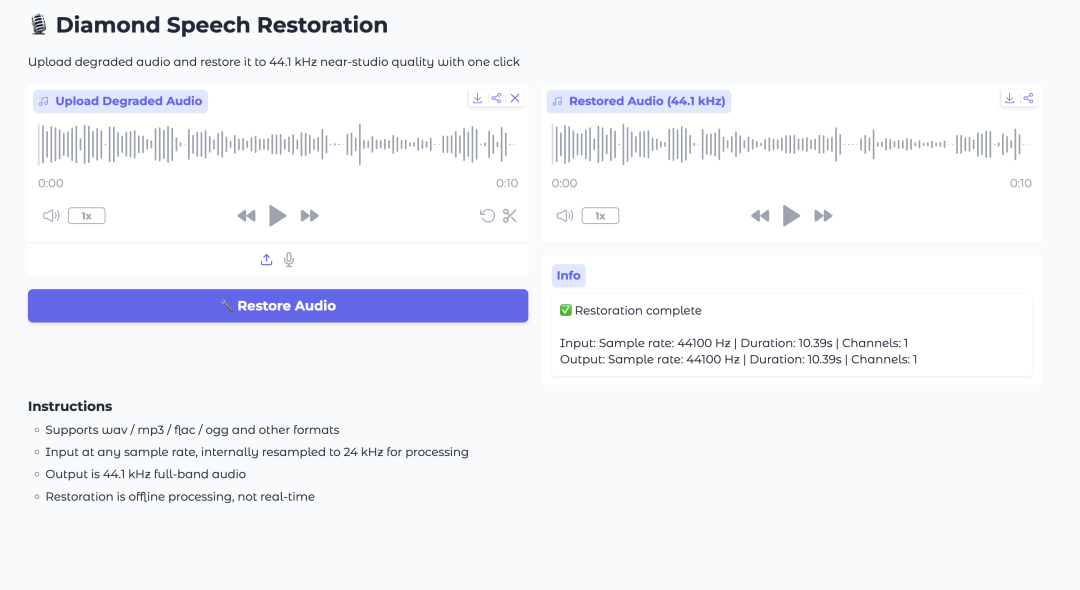Screen dimensions: 1080x590
Task: Play the degraded audio
Action: coord(278,216)
